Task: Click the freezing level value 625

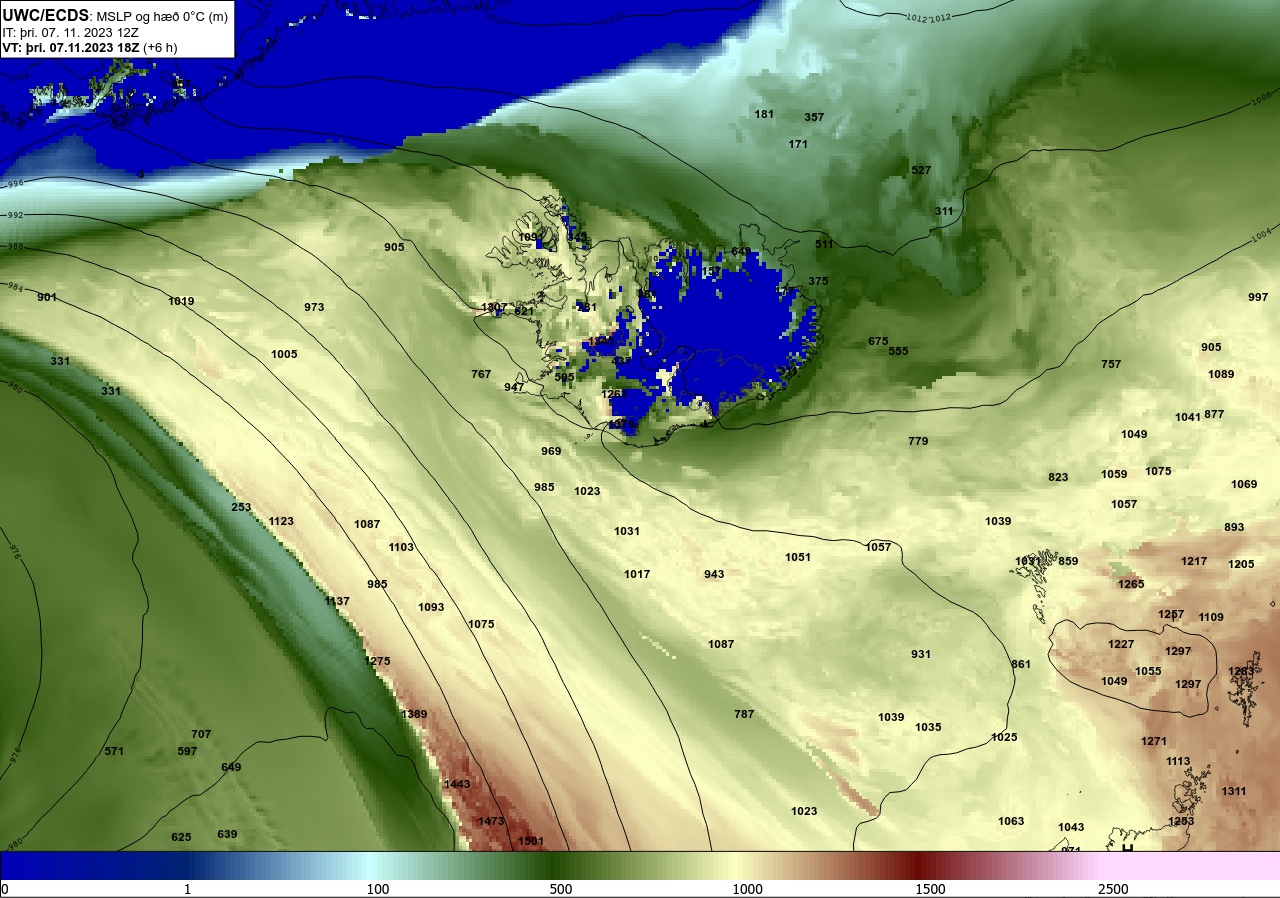Action: click(181, 837)
